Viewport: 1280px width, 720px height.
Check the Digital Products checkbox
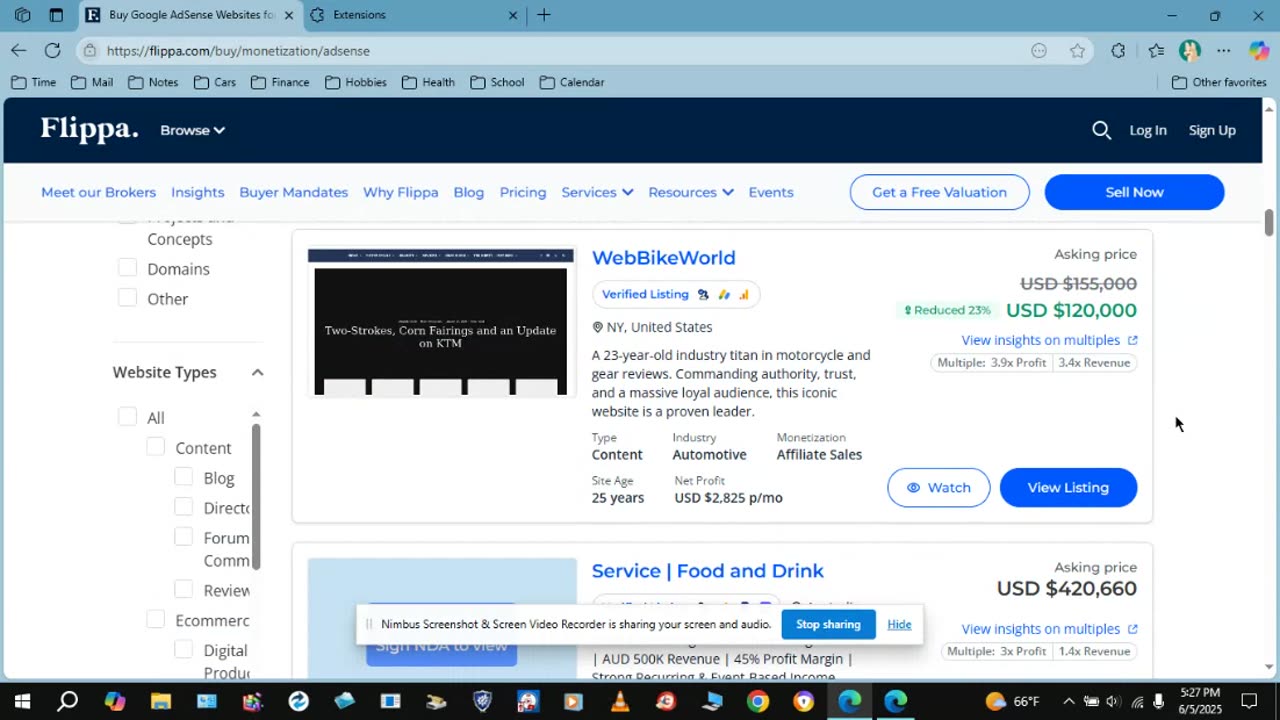(183, 648)
